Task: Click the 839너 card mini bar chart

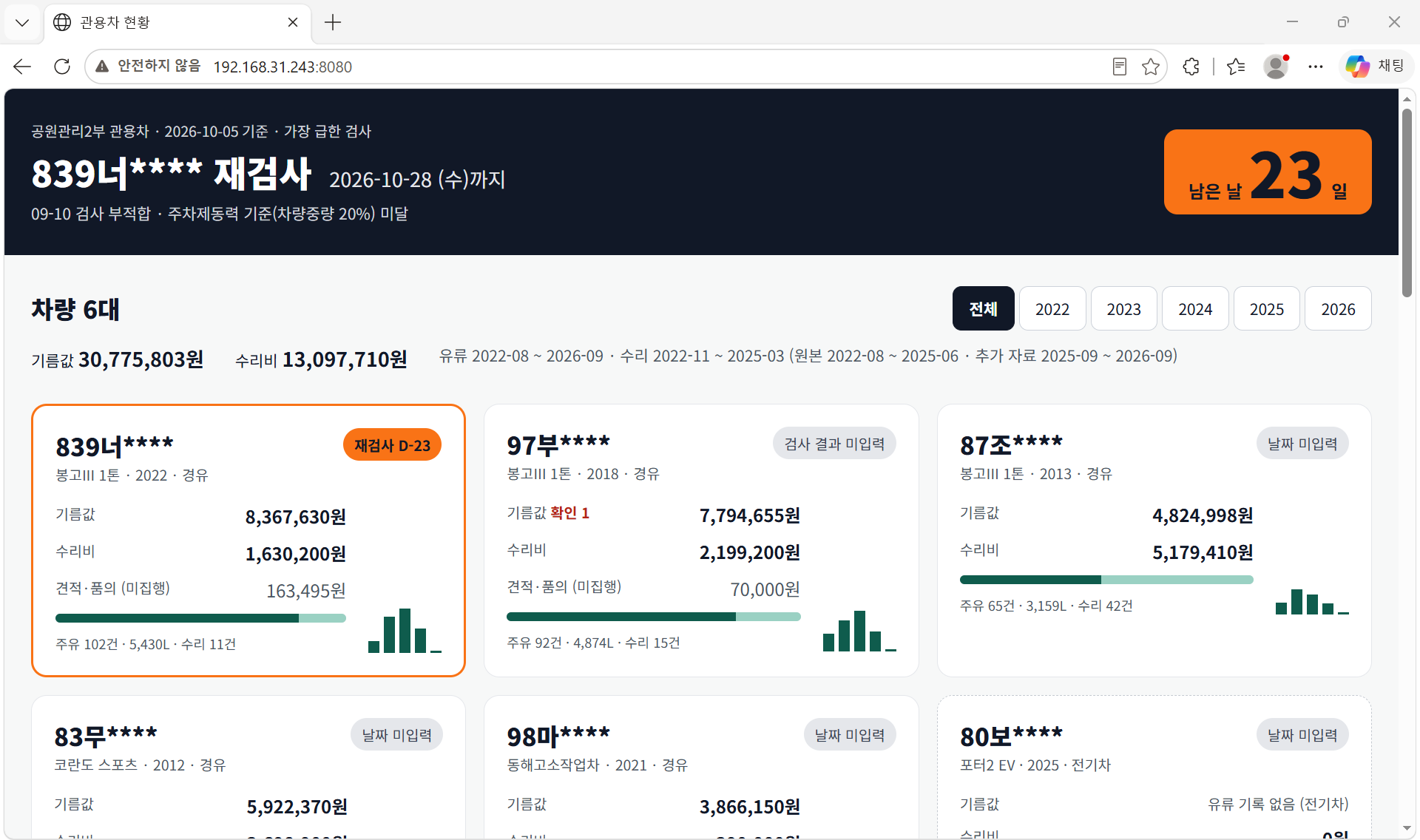Action: pyautogui.click(x=405, y=631)
